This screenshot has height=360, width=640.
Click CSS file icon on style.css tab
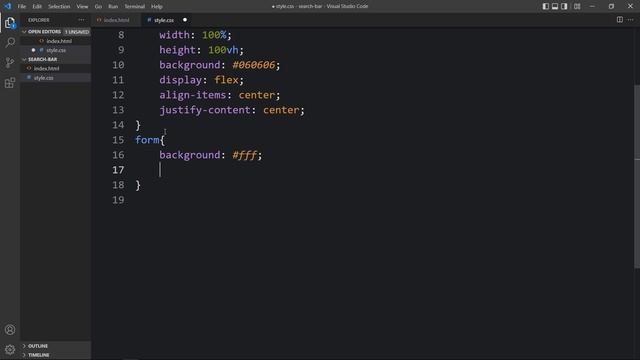coord(149,20)
